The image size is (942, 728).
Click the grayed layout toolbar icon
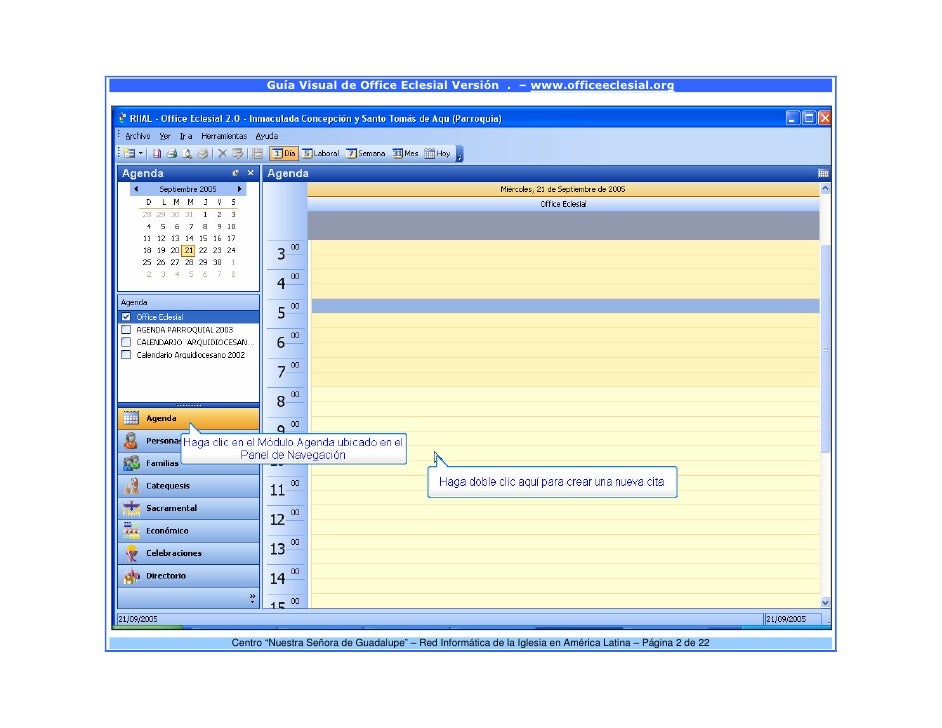click(258, 153)
